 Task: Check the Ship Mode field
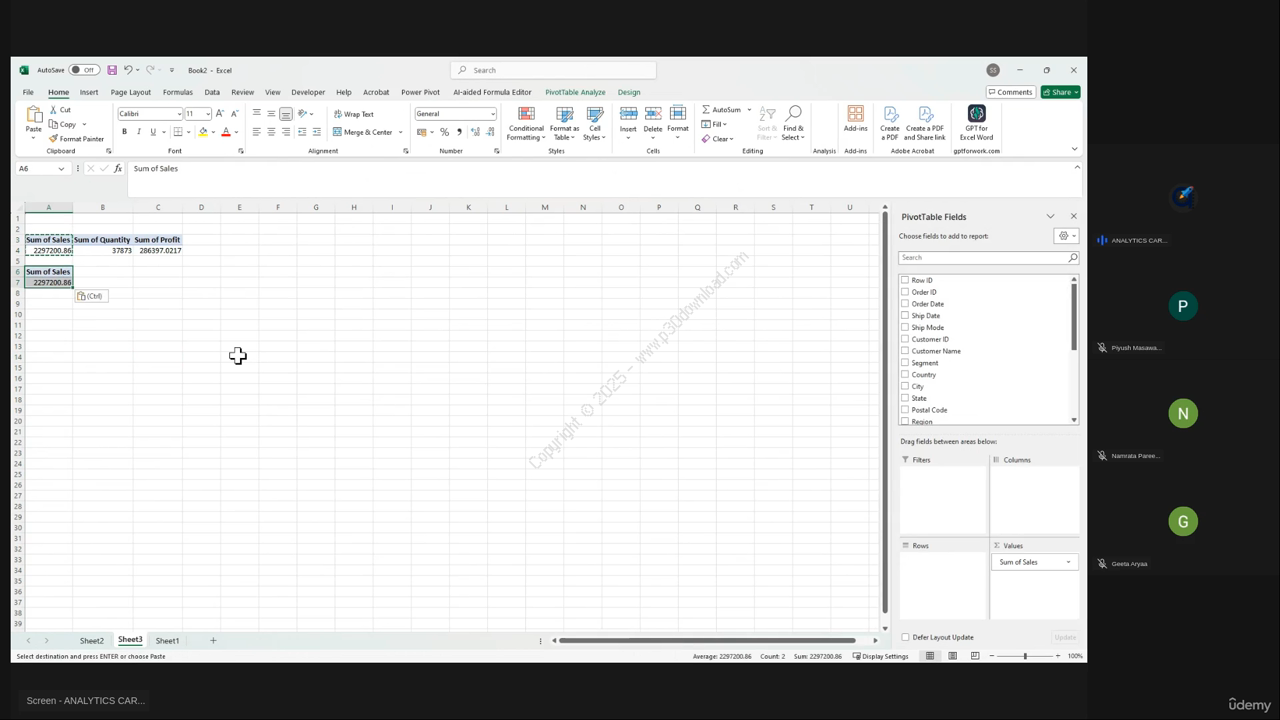(x=905, y=327)
